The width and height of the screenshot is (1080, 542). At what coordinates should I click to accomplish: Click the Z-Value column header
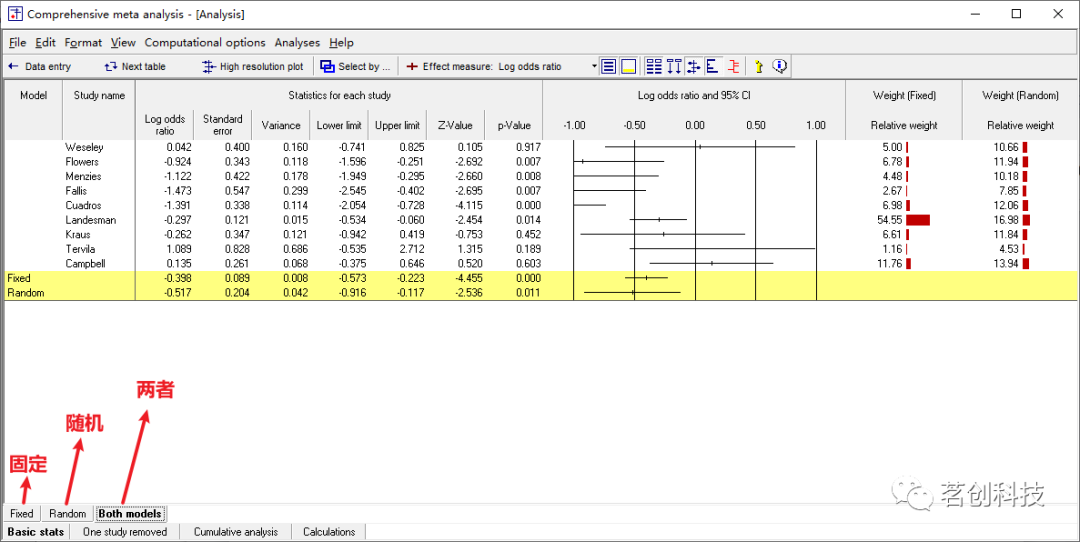click(455, 125)
